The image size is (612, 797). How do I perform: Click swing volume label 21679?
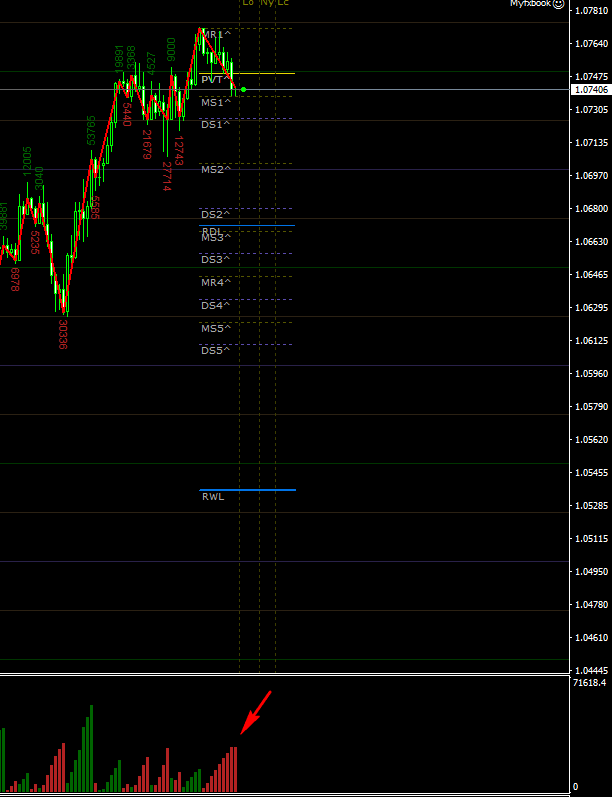(x=147, y=144)
